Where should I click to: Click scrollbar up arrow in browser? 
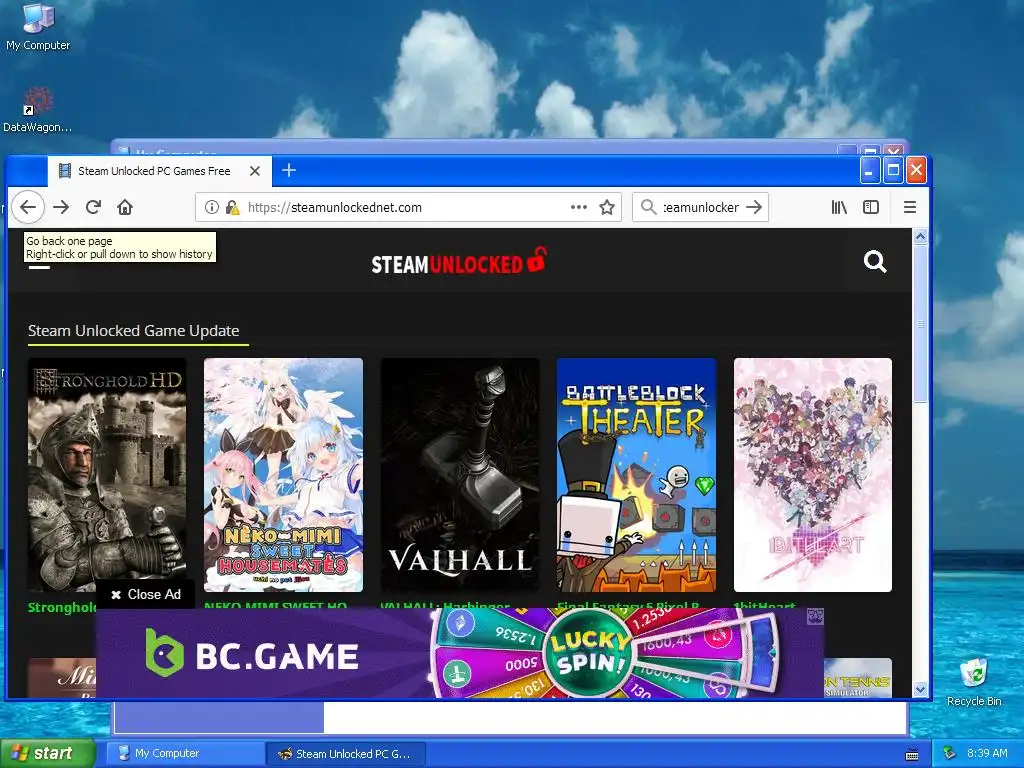(920, 236)
